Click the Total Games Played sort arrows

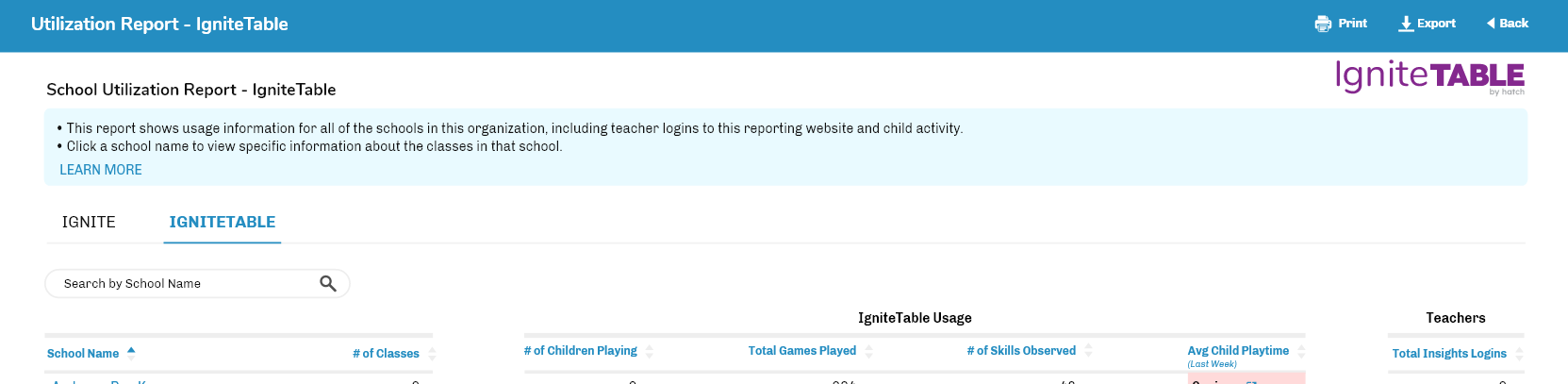(869, 351)
